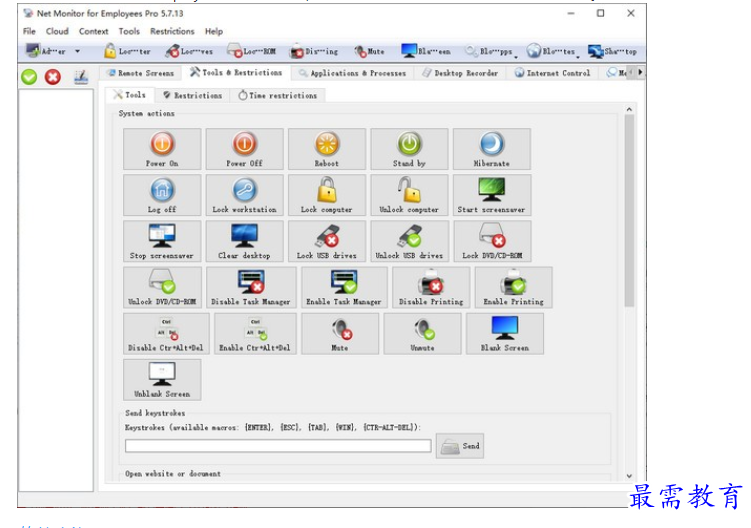Click the Power Off system action
This screenshot has width=751, height=528.
tap(244, 149)
